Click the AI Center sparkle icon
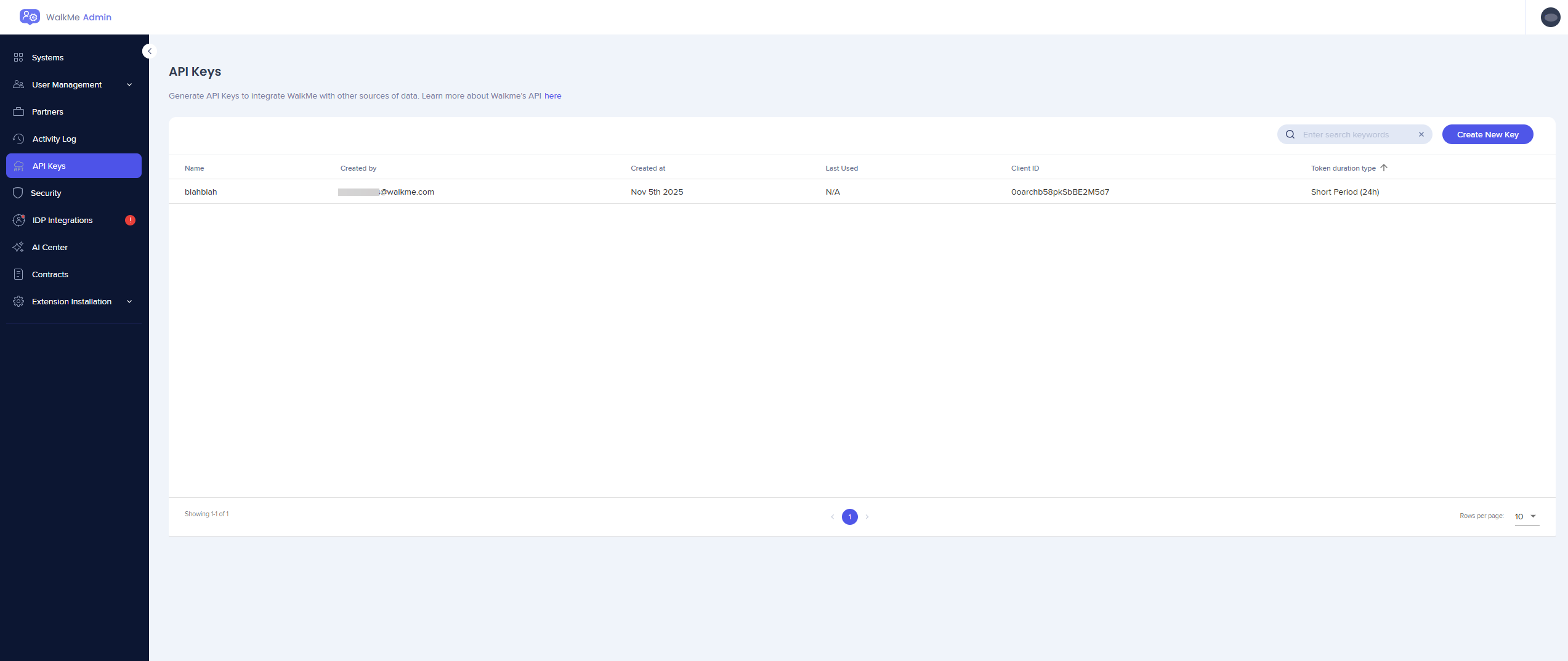 pyautogui.click(x=18, y=247)
